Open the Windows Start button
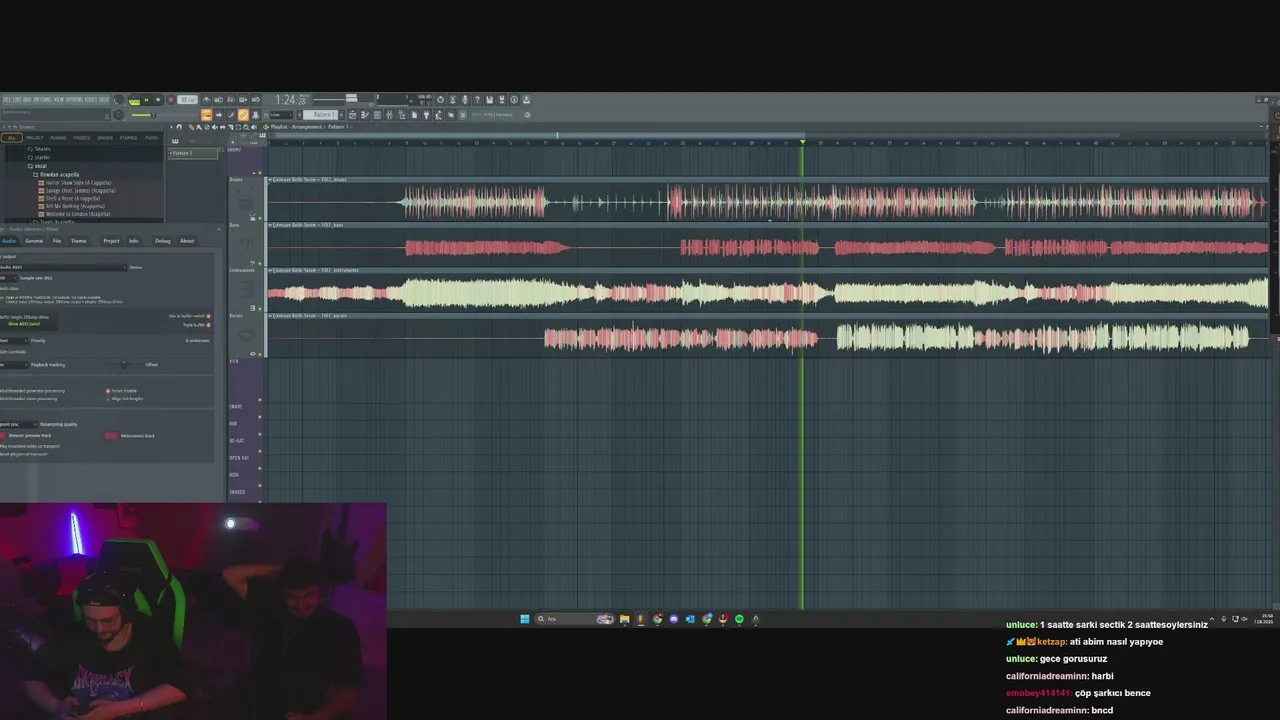Image resolution: width=1280 pixels, height=720 pixels. click(525, 619)
